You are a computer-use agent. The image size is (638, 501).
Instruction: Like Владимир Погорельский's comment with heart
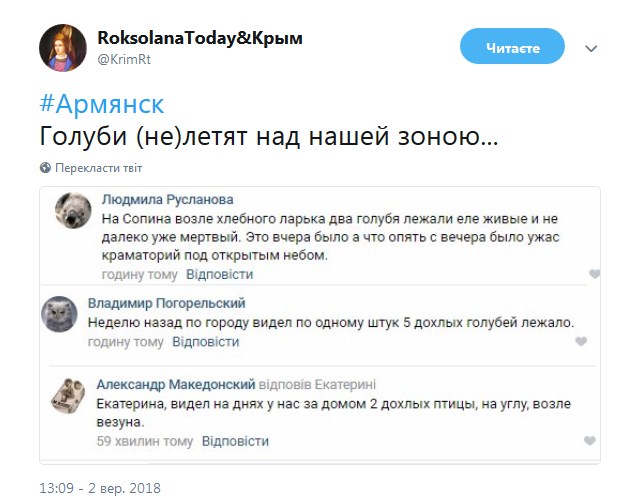tap(582, 342)
